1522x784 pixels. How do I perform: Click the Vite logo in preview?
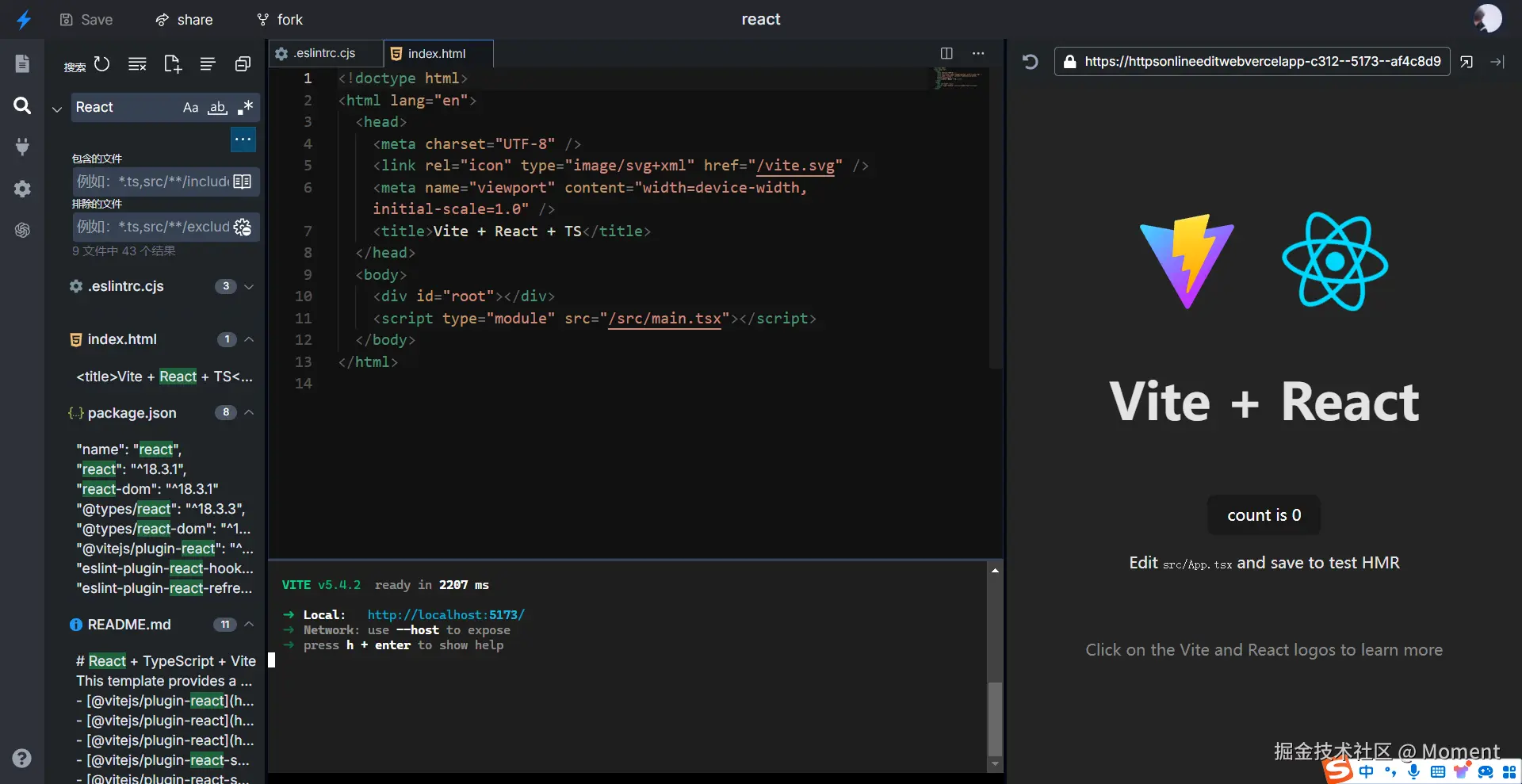(x=1187, y=262)
